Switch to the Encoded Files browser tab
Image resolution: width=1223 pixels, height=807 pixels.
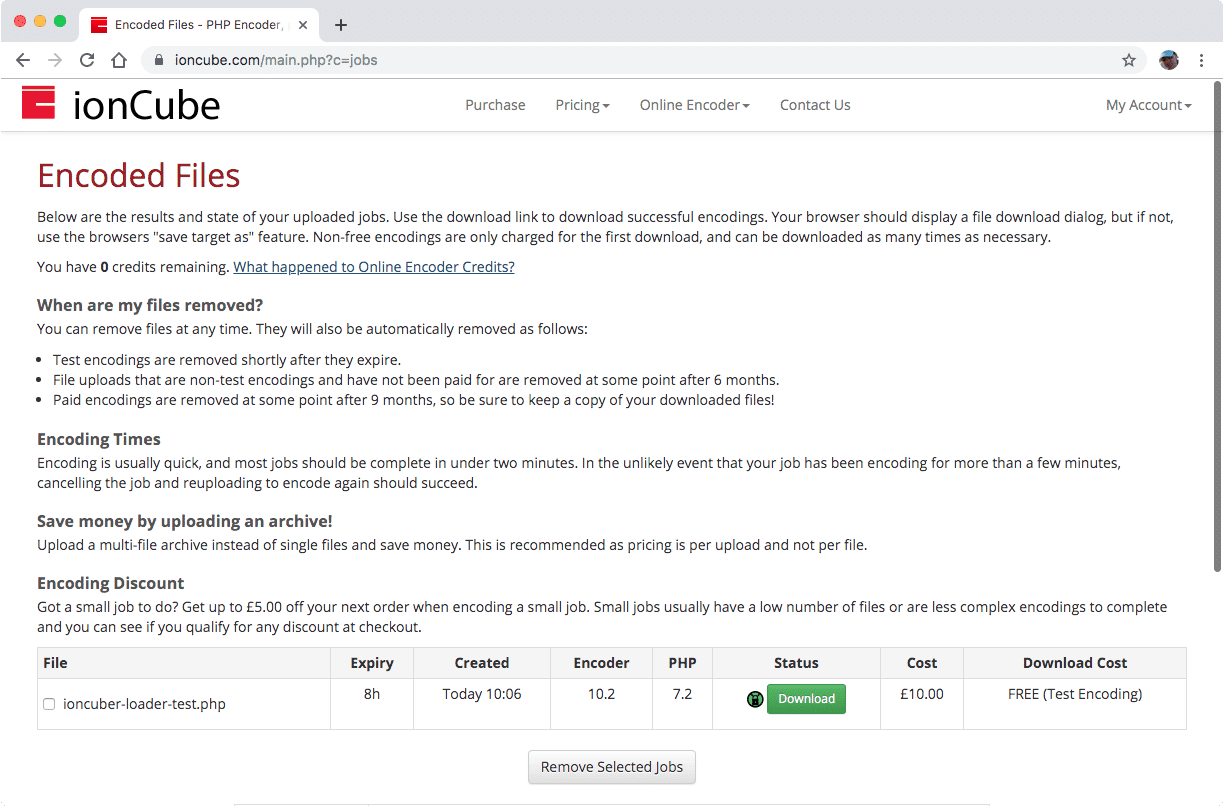click(x=190, y=23)
